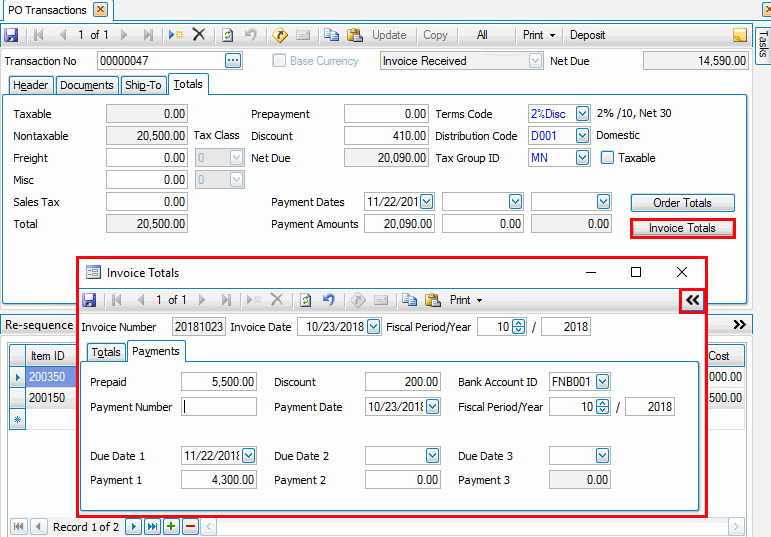Open the Tasks side panel tab
This screenshot has width=771, height=537.
click(x=763, y=44)
